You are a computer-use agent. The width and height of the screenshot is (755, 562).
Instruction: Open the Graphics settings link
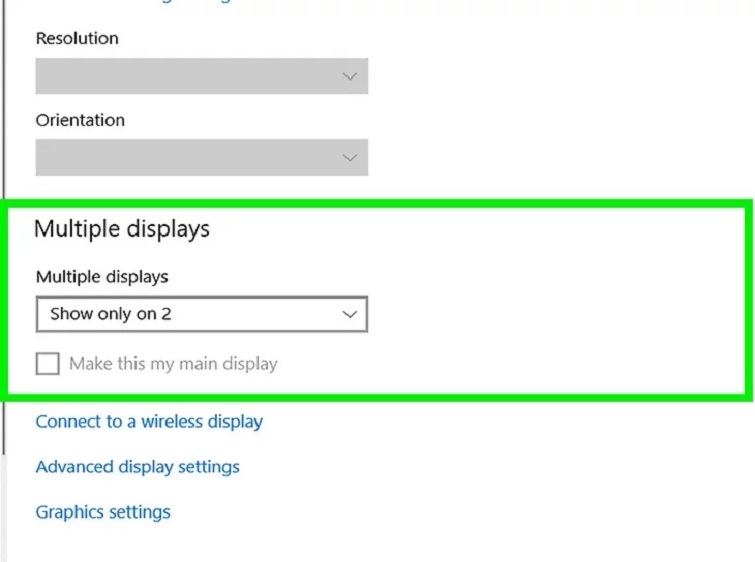(103, 512)
